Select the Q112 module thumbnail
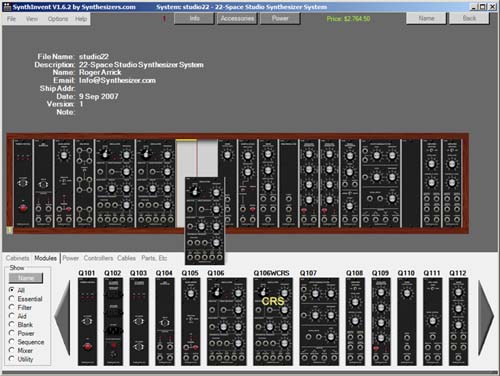The height and width of the screenshot is (376, 500). coord(458,322)
